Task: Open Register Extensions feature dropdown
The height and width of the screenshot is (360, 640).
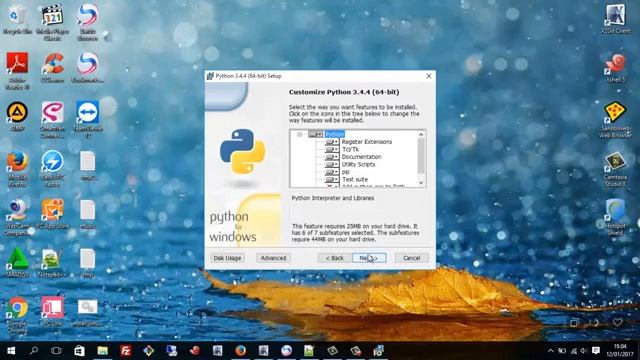Action: (332, 142)
